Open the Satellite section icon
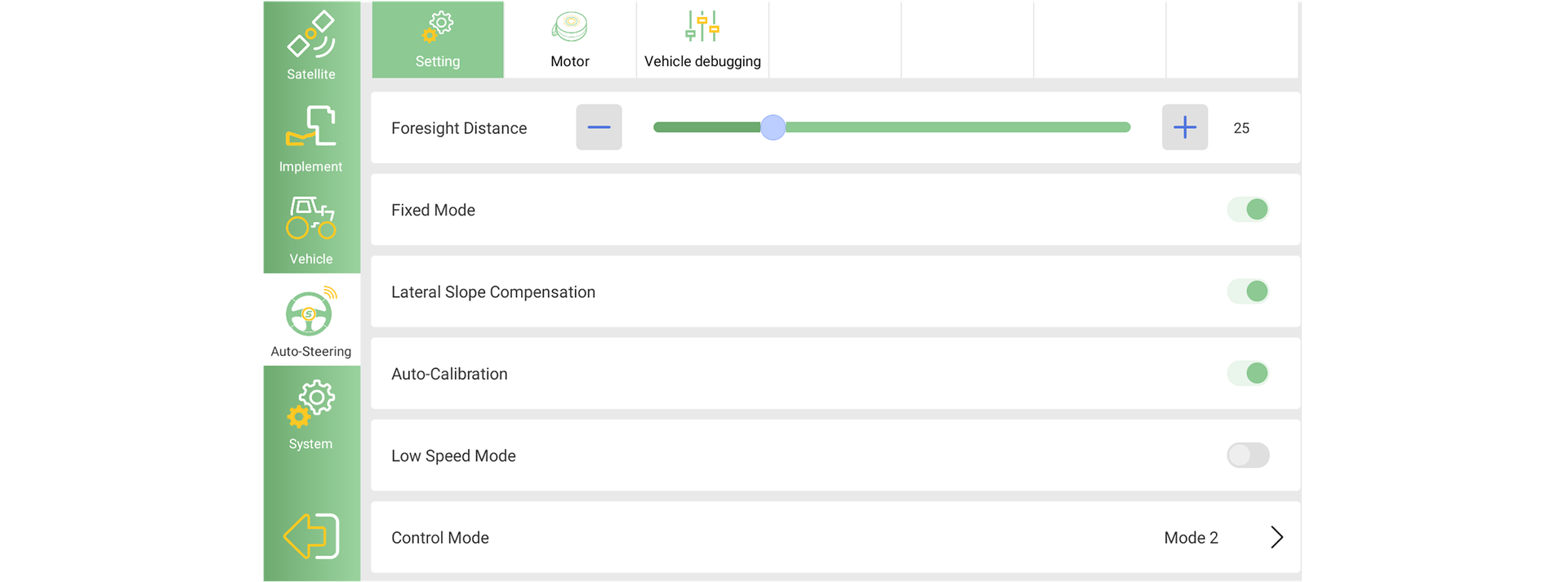Screen dimensions: 1568x582 pyautogui.click(x=310, y=37)
